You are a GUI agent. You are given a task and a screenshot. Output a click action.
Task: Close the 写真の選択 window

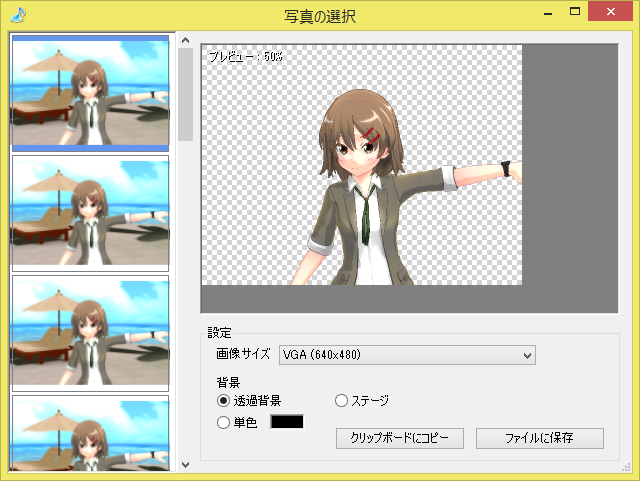(611, 11)
